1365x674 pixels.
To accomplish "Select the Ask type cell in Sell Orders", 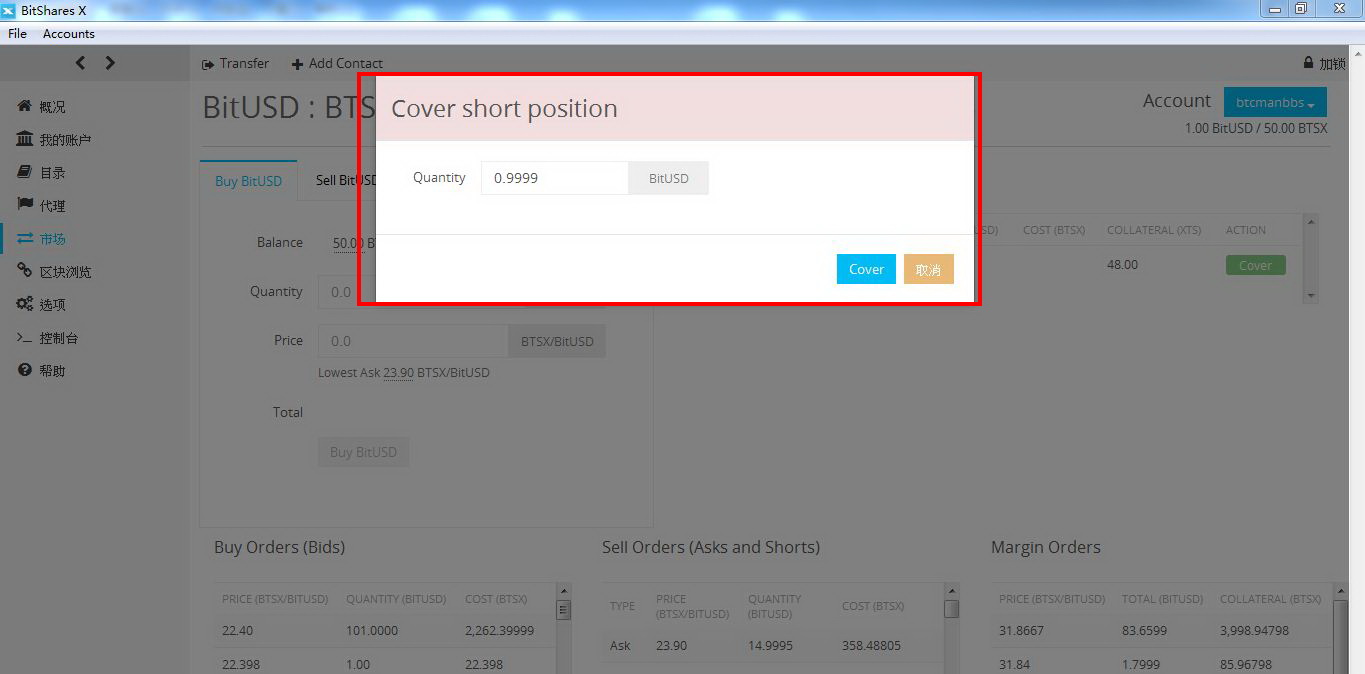I will [x=620, y=646].
